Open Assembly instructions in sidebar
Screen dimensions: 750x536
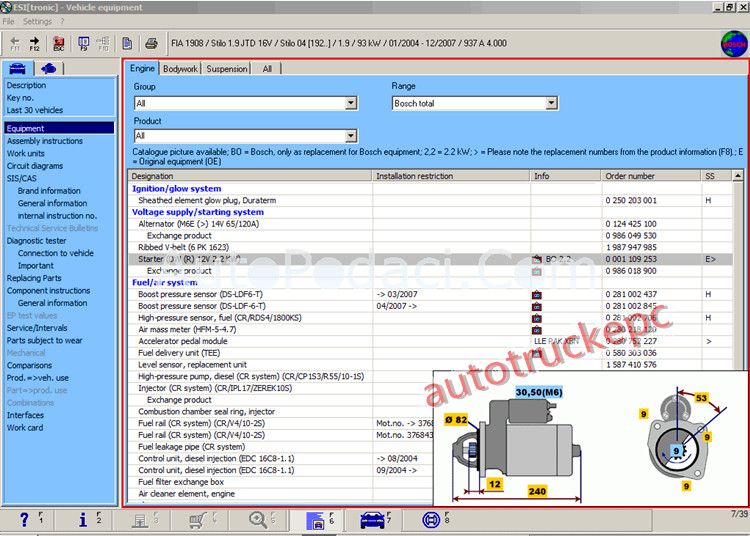pos(44,141)
